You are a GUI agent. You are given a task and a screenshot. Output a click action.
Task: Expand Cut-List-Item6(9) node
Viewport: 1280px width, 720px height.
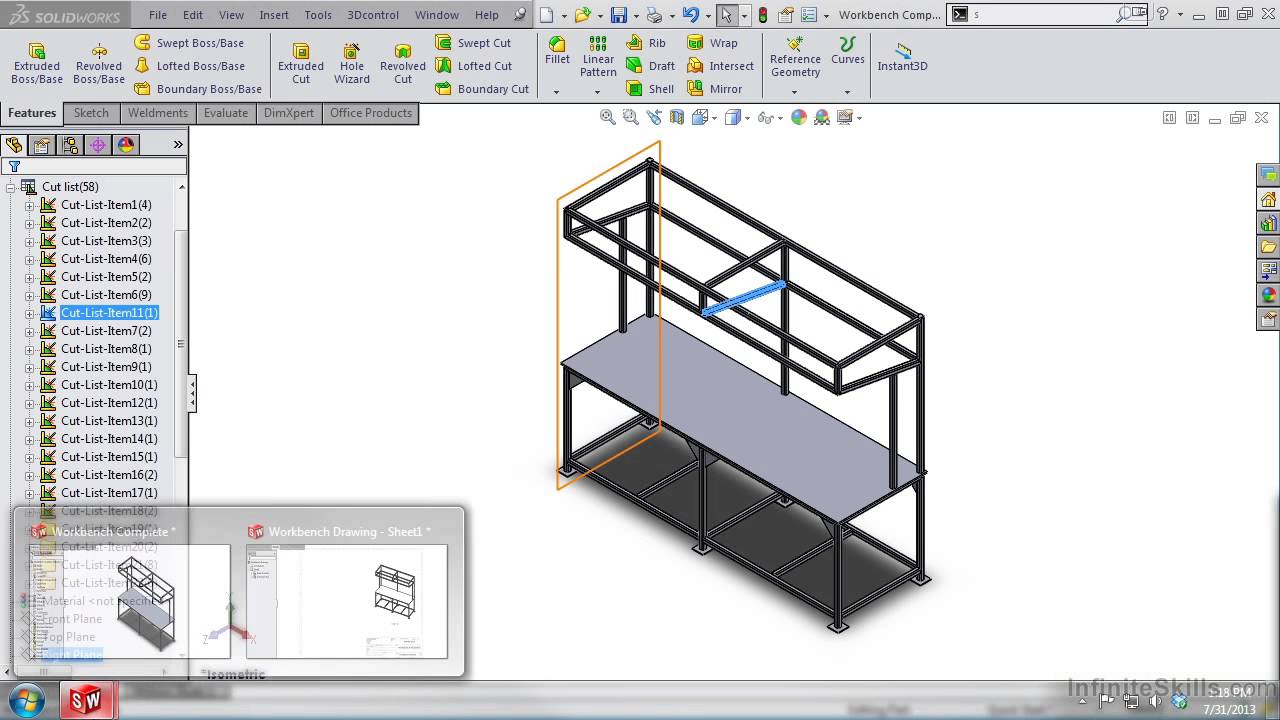coord(29,295)
